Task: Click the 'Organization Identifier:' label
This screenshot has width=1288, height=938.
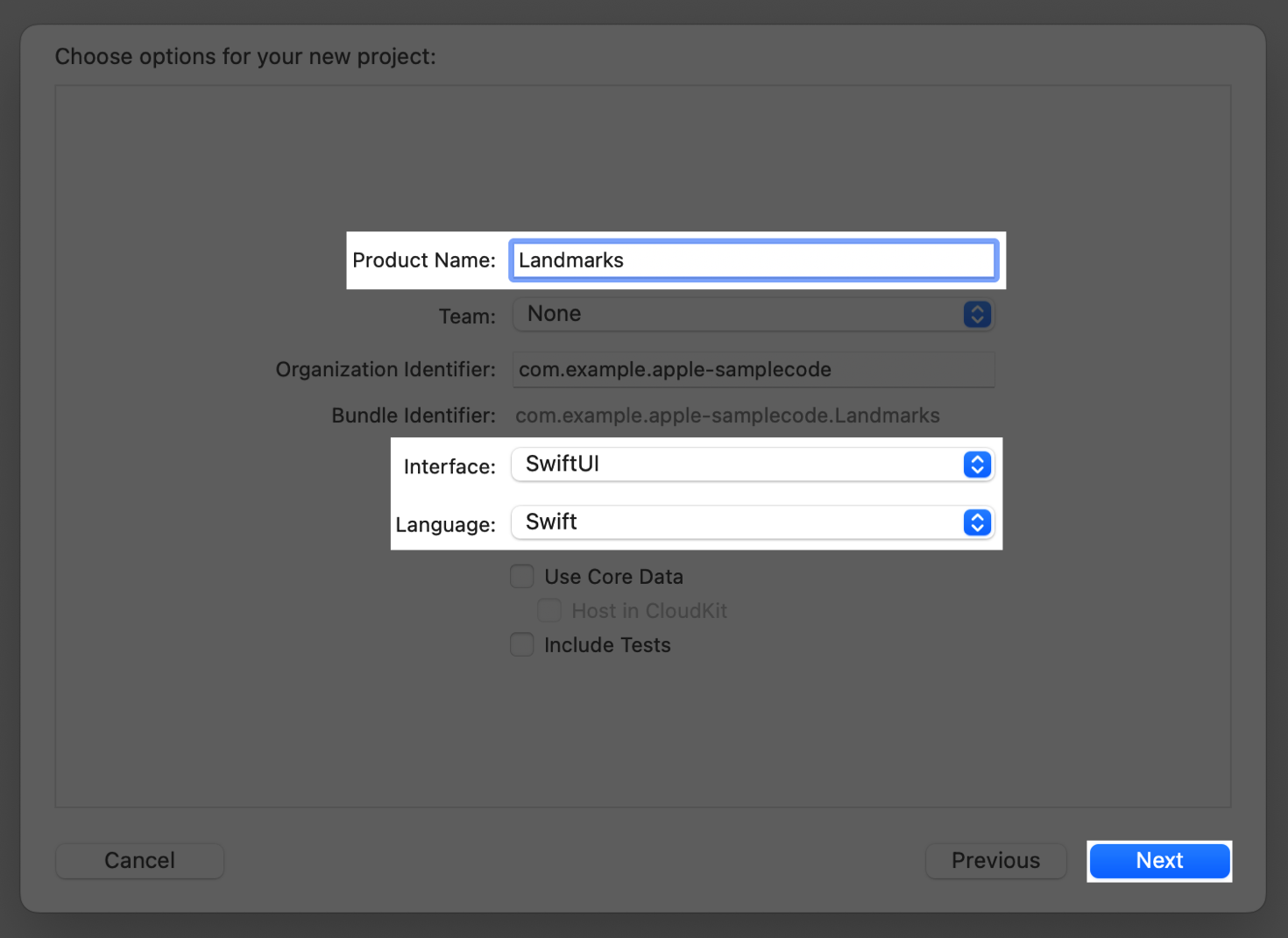Action: pyautogui.click(x=386, y=370)
